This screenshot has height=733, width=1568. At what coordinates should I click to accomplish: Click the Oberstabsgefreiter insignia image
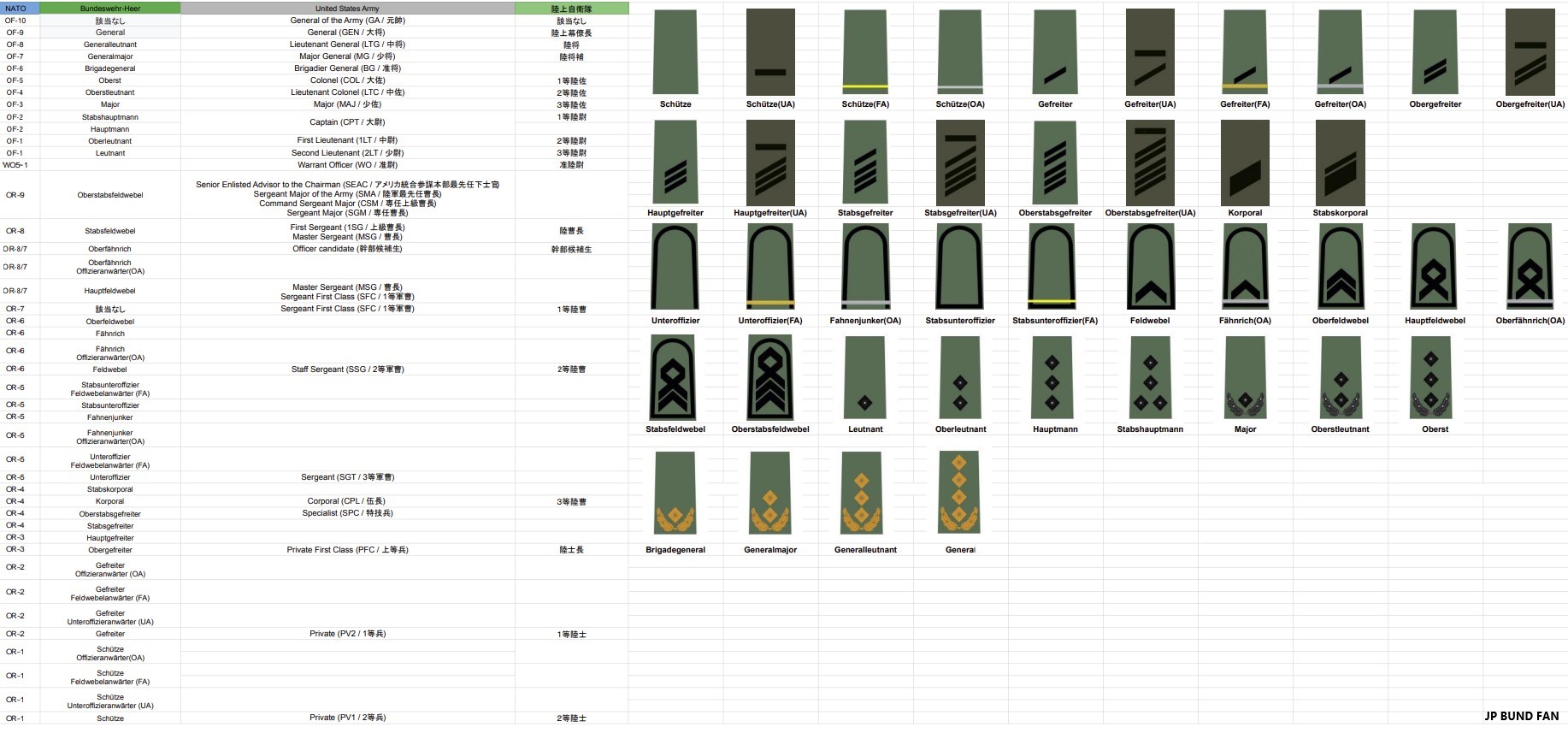point(1055,162)
